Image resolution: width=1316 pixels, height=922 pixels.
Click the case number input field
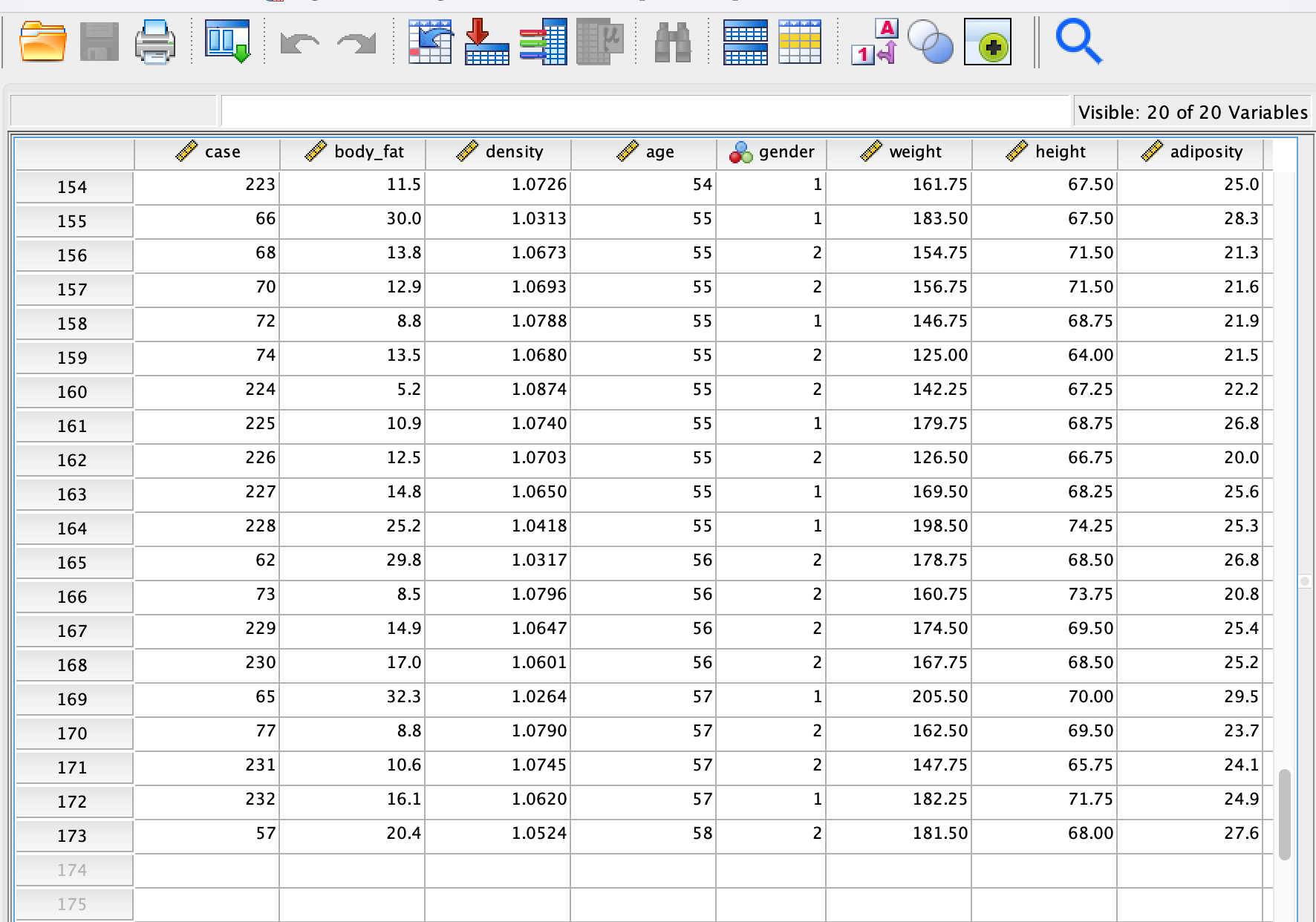(x=111, y=108)
